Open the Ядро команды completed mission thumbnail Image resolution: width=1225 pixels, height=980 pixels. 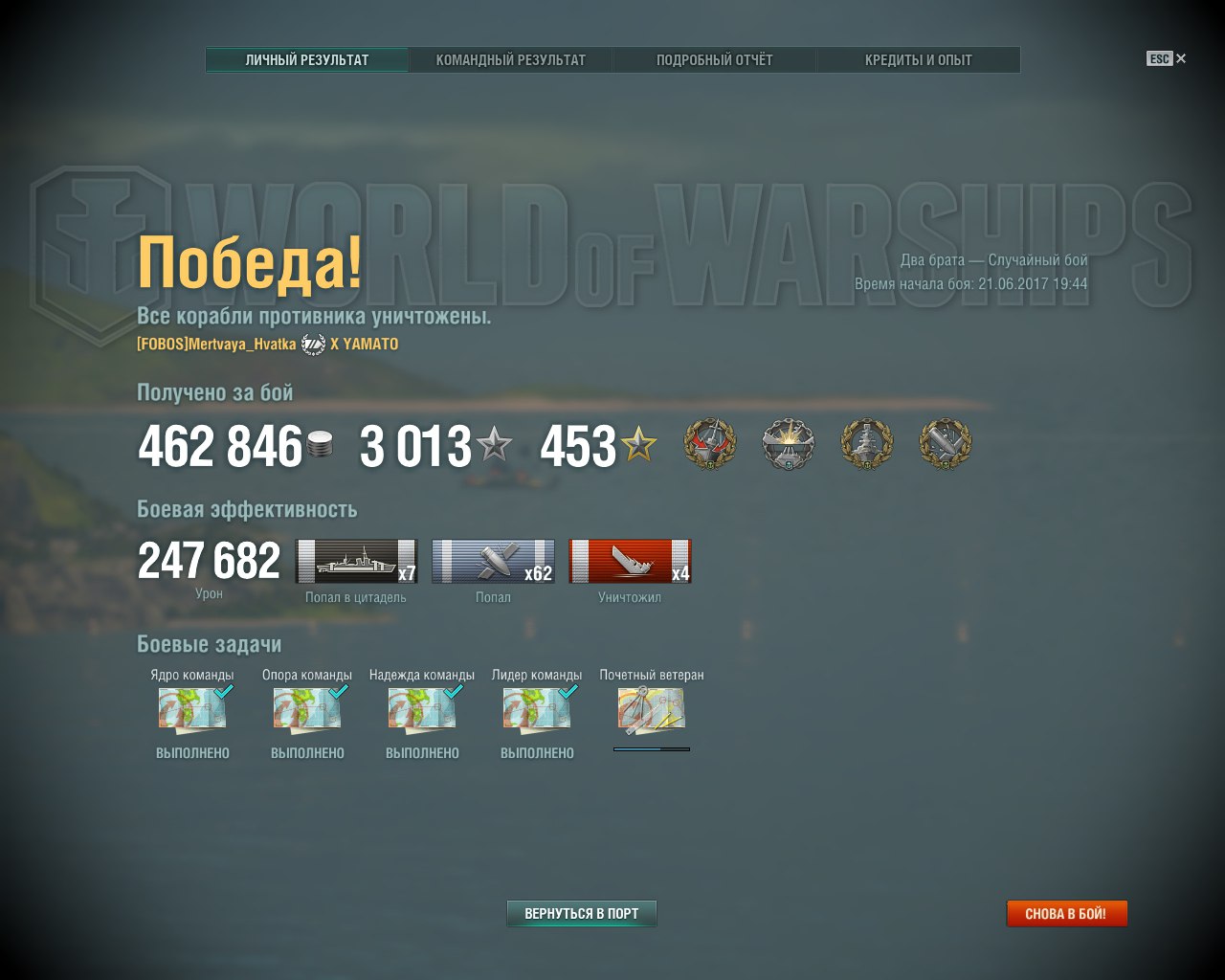pyautogui.click(x=192, y=709)
